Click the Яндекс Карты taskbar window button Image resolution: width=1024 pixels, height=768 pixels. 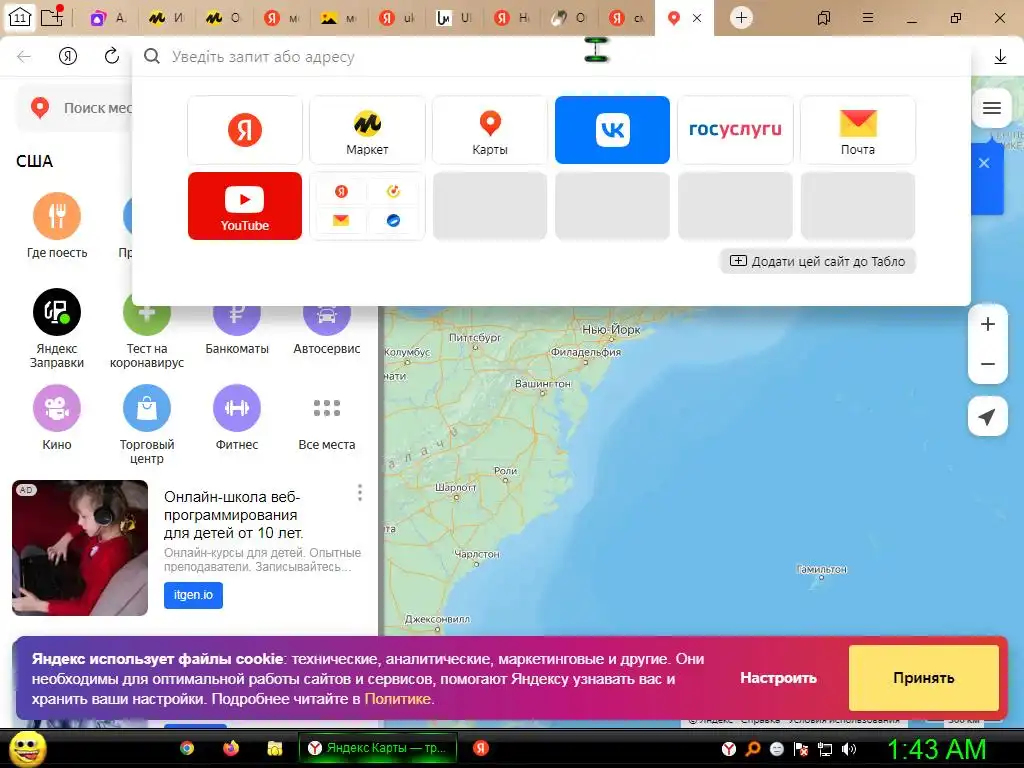click(377, 748)
